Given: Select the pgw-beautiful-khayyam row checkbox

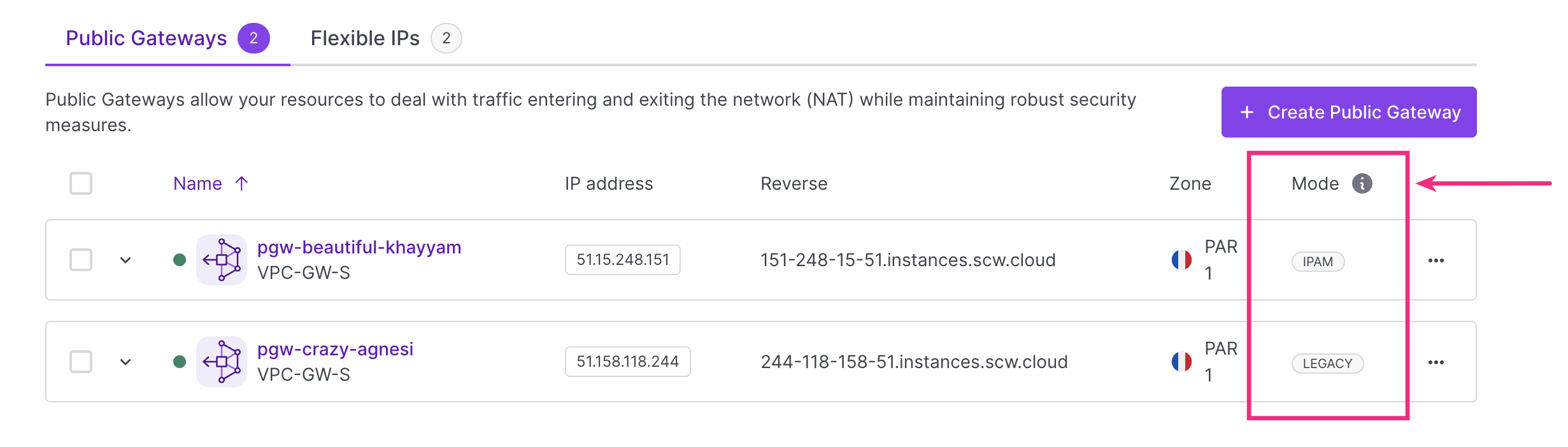Looking at the screenshot, I should (81, 260).
